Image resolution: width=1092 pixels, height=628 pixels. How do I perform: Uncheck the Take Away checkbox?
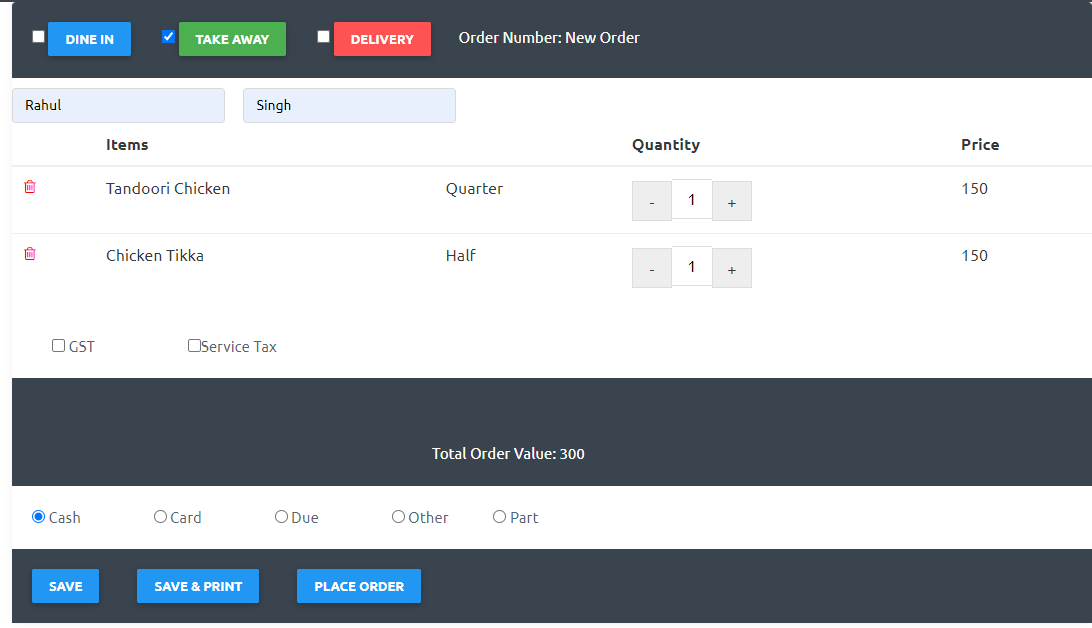169,37
